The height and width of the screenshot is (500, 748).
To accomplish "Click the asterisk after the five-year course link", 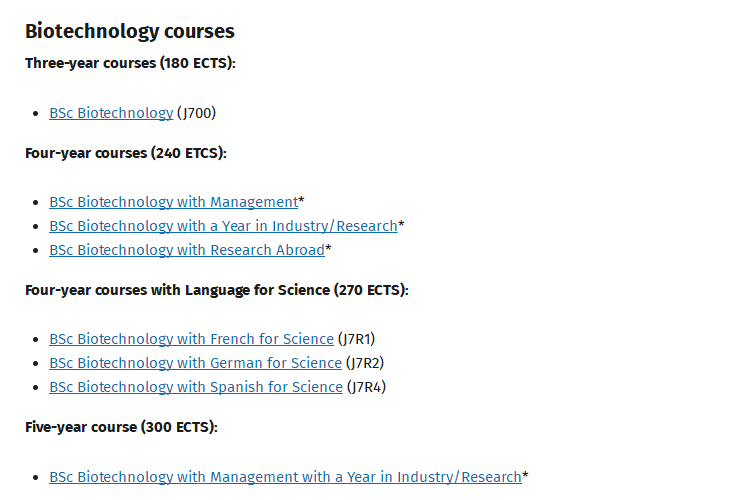I will (x=525, y=475).
